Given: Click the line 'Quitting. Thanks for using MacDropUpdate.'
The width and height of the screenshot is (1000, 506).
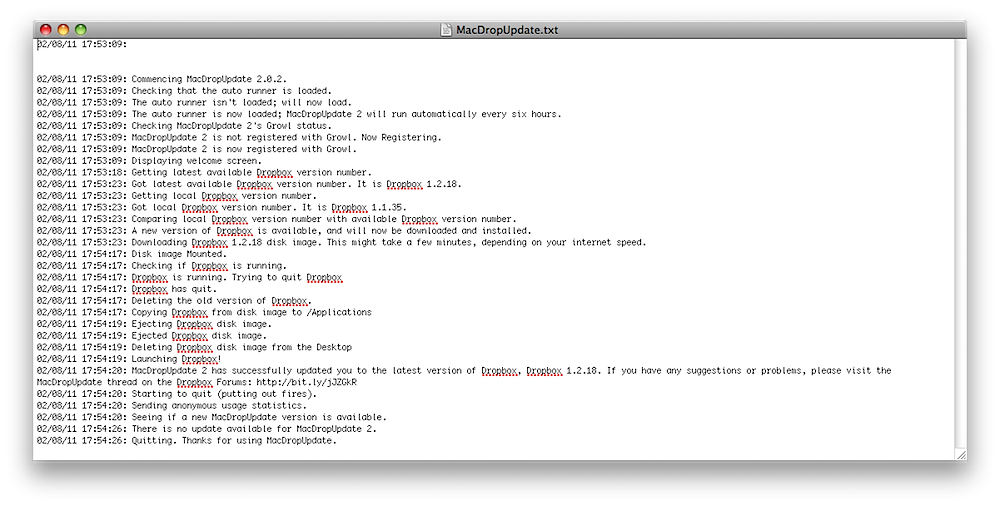Looking at the screenshot, I should click(187, 440).
